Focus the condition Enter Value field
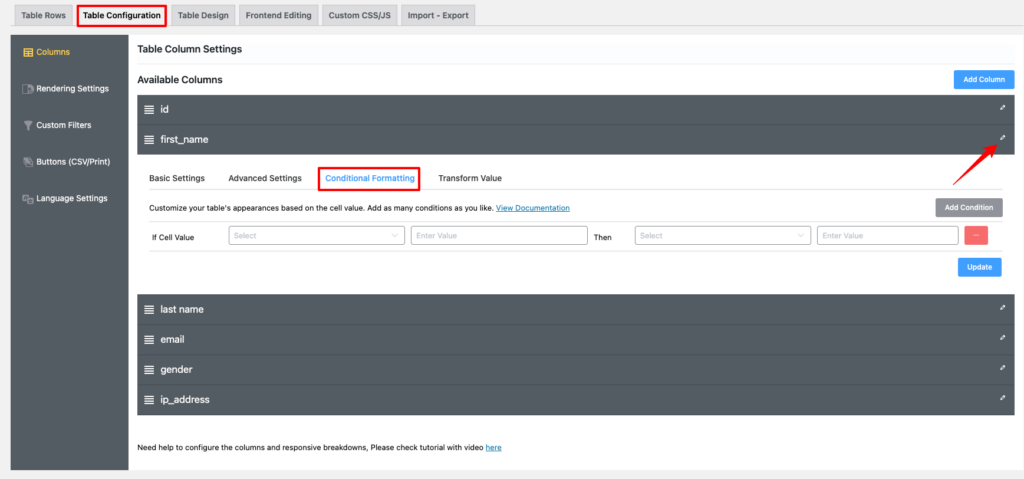Viewport: 1024px width, 479px height. pos(499,236)
